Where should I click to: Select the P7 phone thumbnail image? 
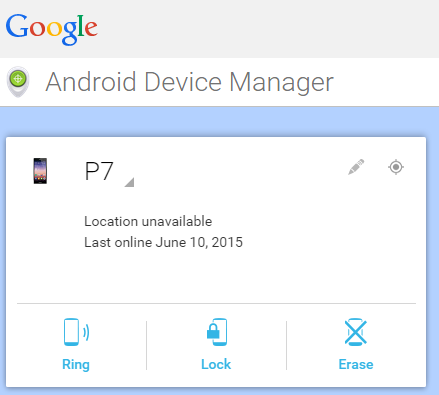(x=40, y=171)
